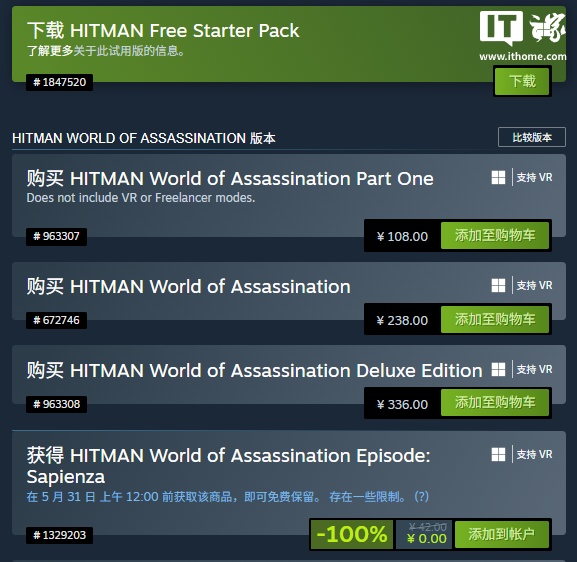Add Deluxe Edition ¥336.00 to cart
The width and height of the screenshot is (577, 562).
click(x=495, y=403)
